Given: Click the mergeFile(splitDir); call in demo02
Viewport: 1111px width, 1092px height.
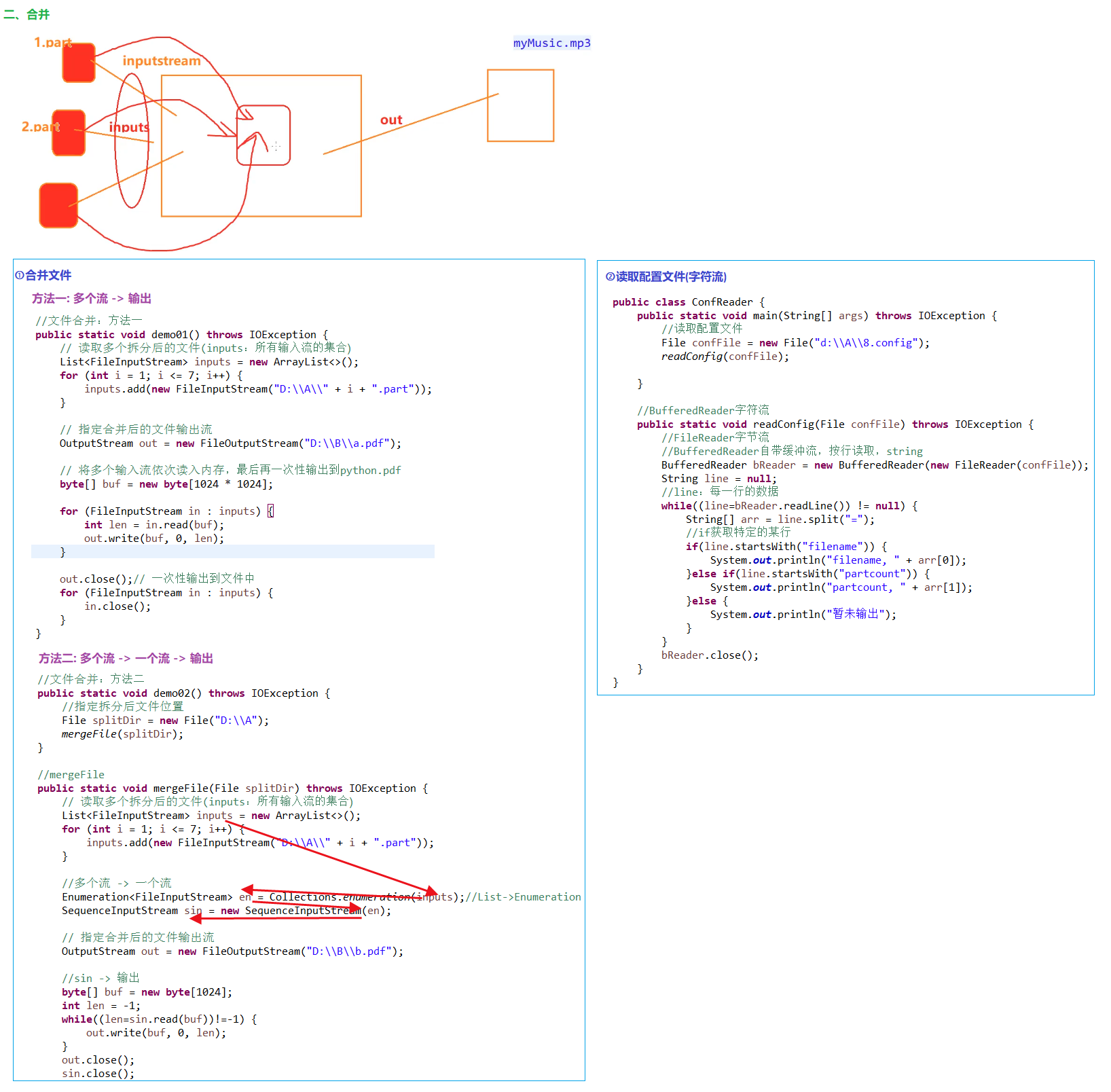Looking at the screenshot, I should click(122, 734).
